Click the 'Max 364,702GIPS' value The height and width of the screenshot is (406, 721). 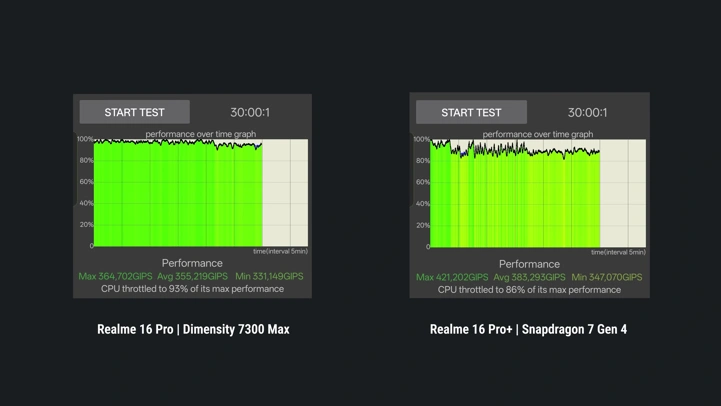[x=115, y=276]
